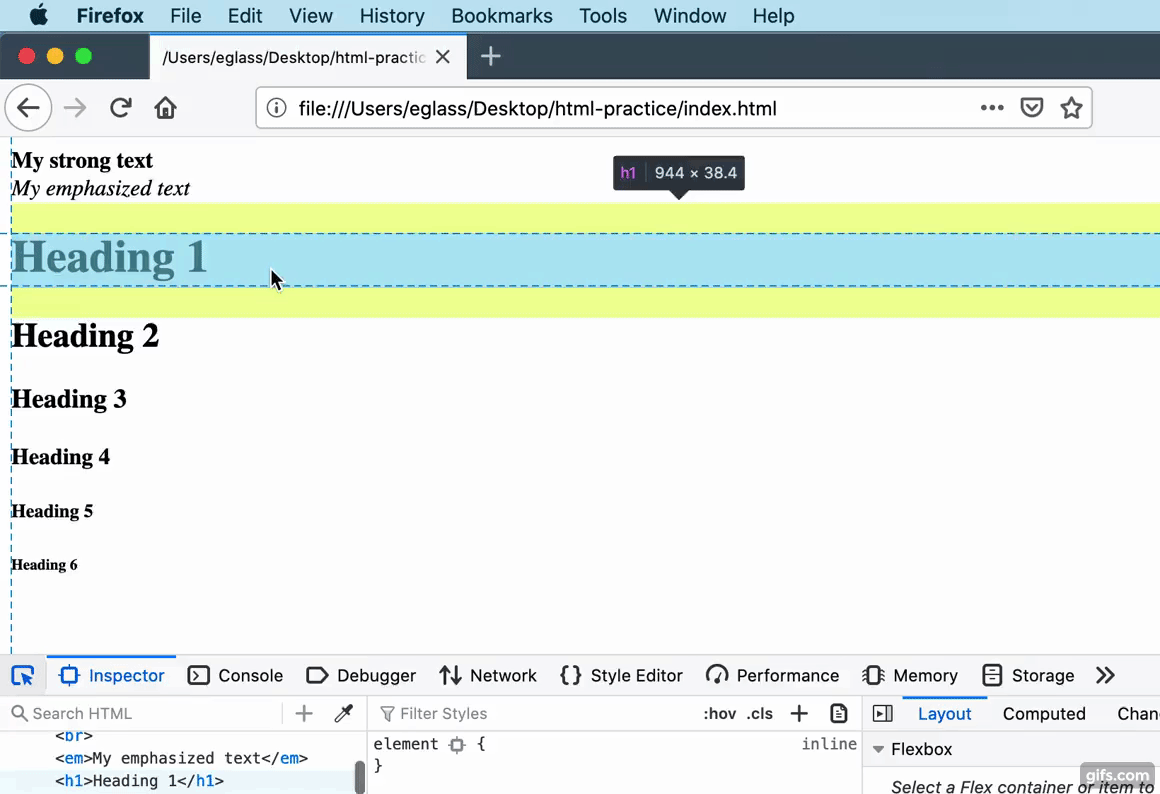1160x794 pixels.
Task: Show more devtools tabs chevron
Action: [1105, 676]
